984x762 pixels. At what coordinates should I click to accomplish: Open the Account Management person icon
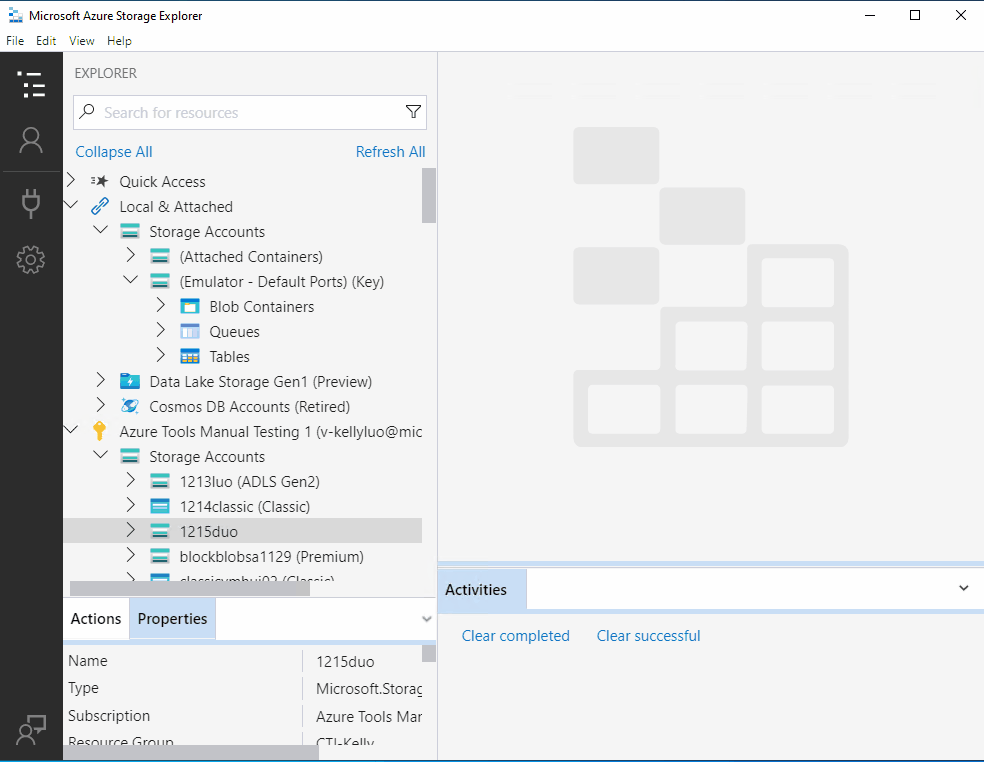31,141
